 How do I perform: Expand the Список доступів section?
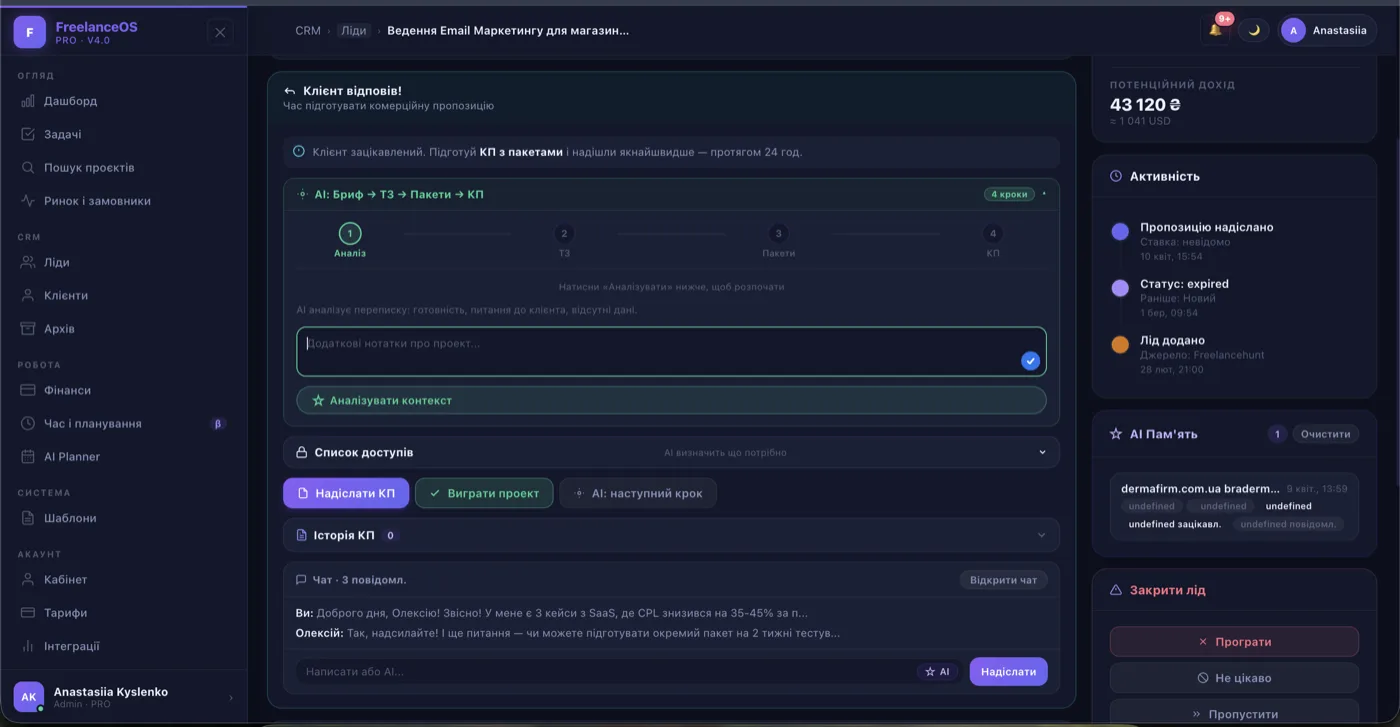670,452
